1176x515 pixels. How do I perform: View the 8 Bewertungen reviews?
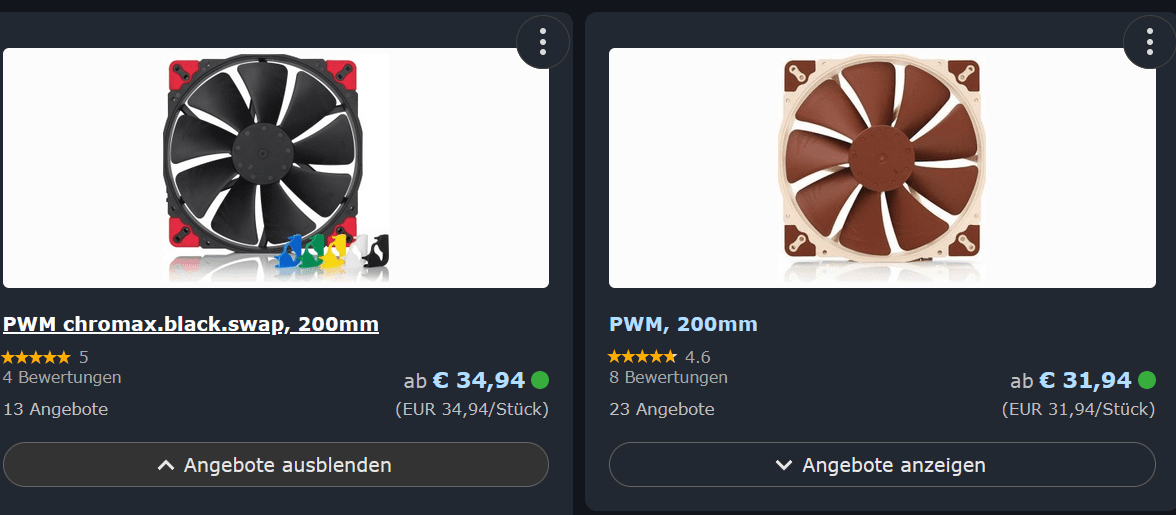[x=668, y=377]
